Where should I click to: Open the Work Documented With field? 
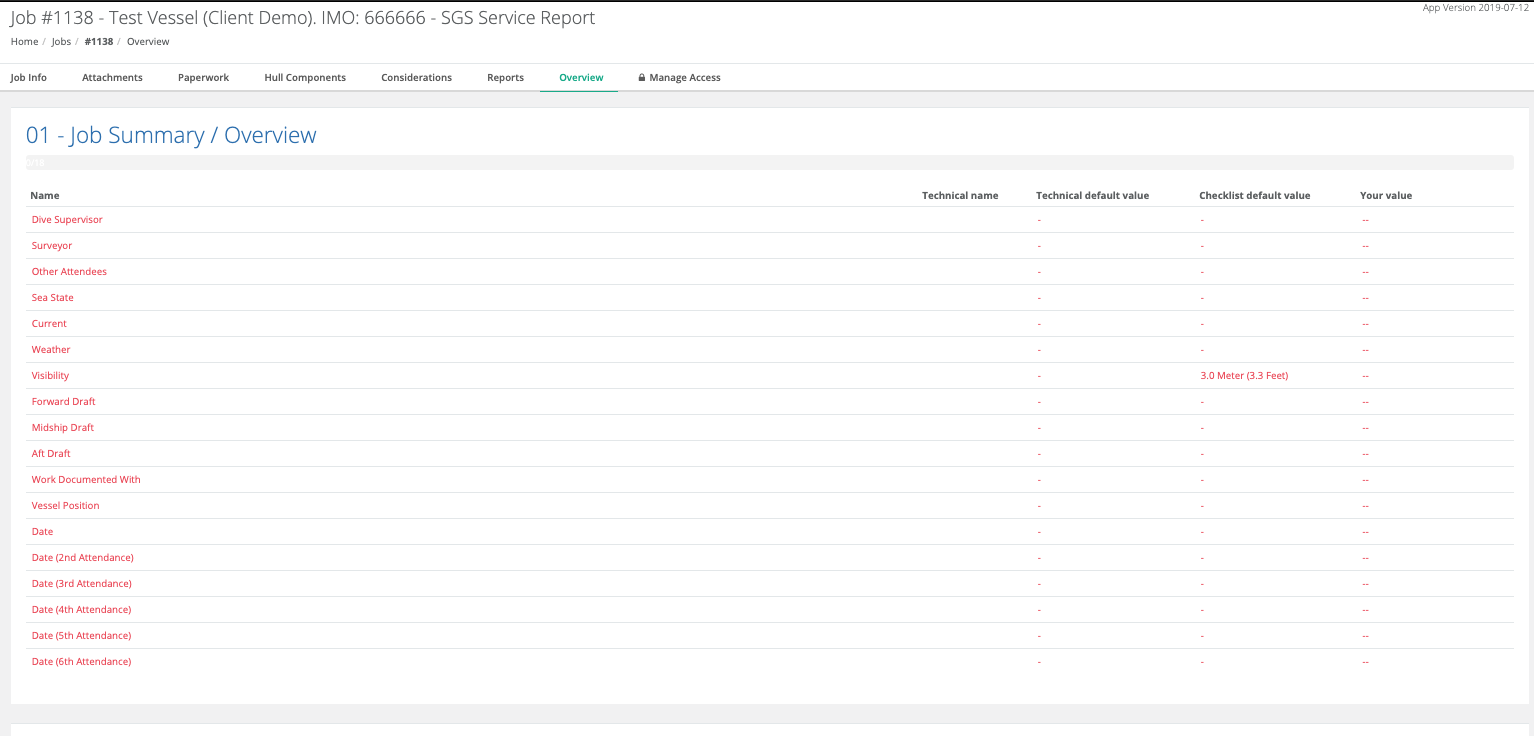tap(86, 479)
